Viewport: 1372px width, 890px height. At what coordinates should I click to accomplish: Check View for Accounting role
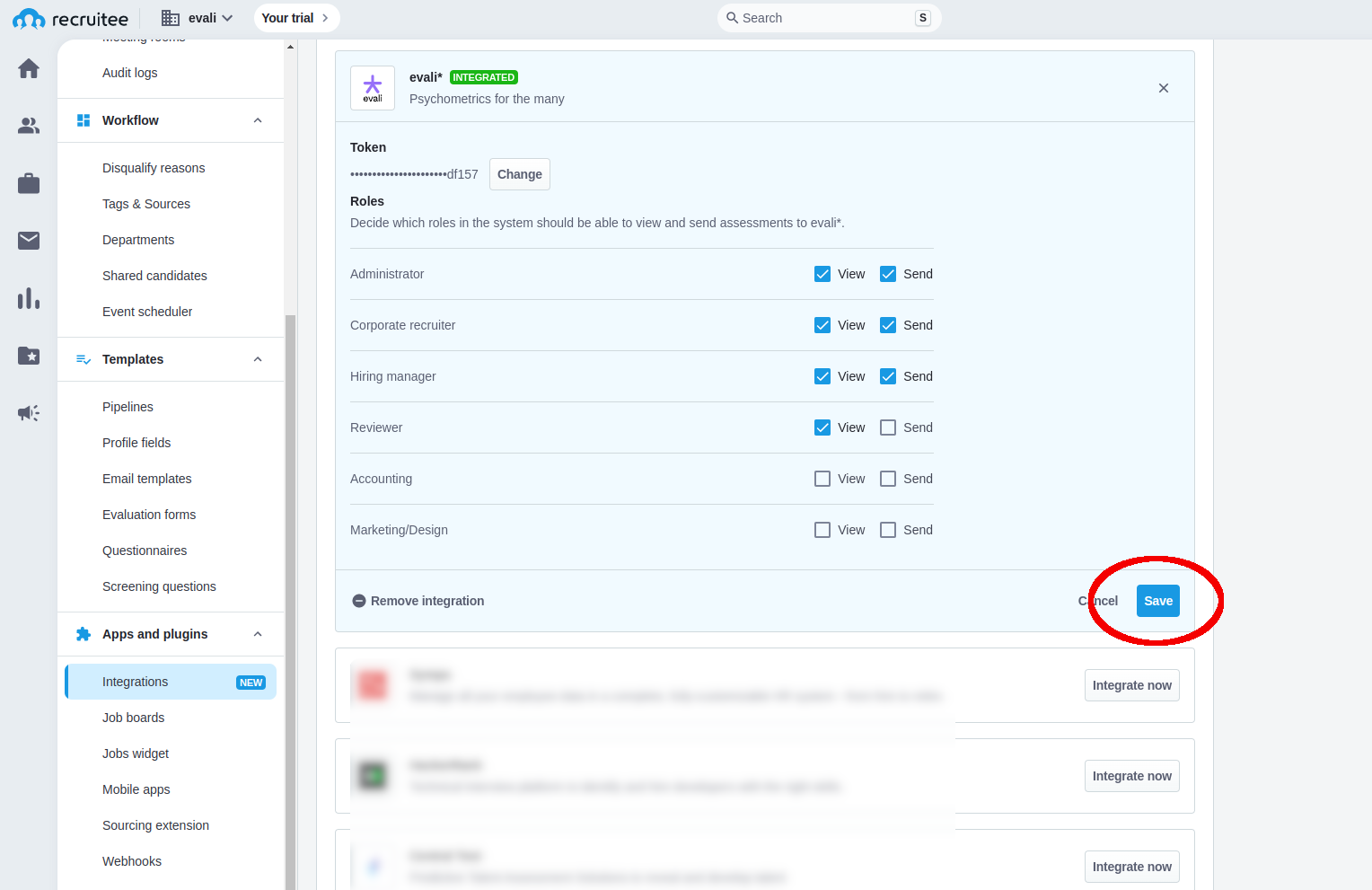point(822,479)
